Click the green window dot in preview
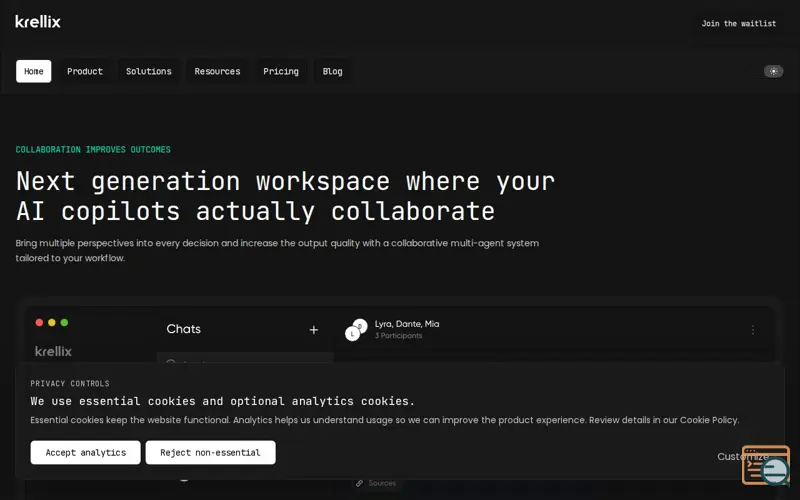 (x=64, y=322)
